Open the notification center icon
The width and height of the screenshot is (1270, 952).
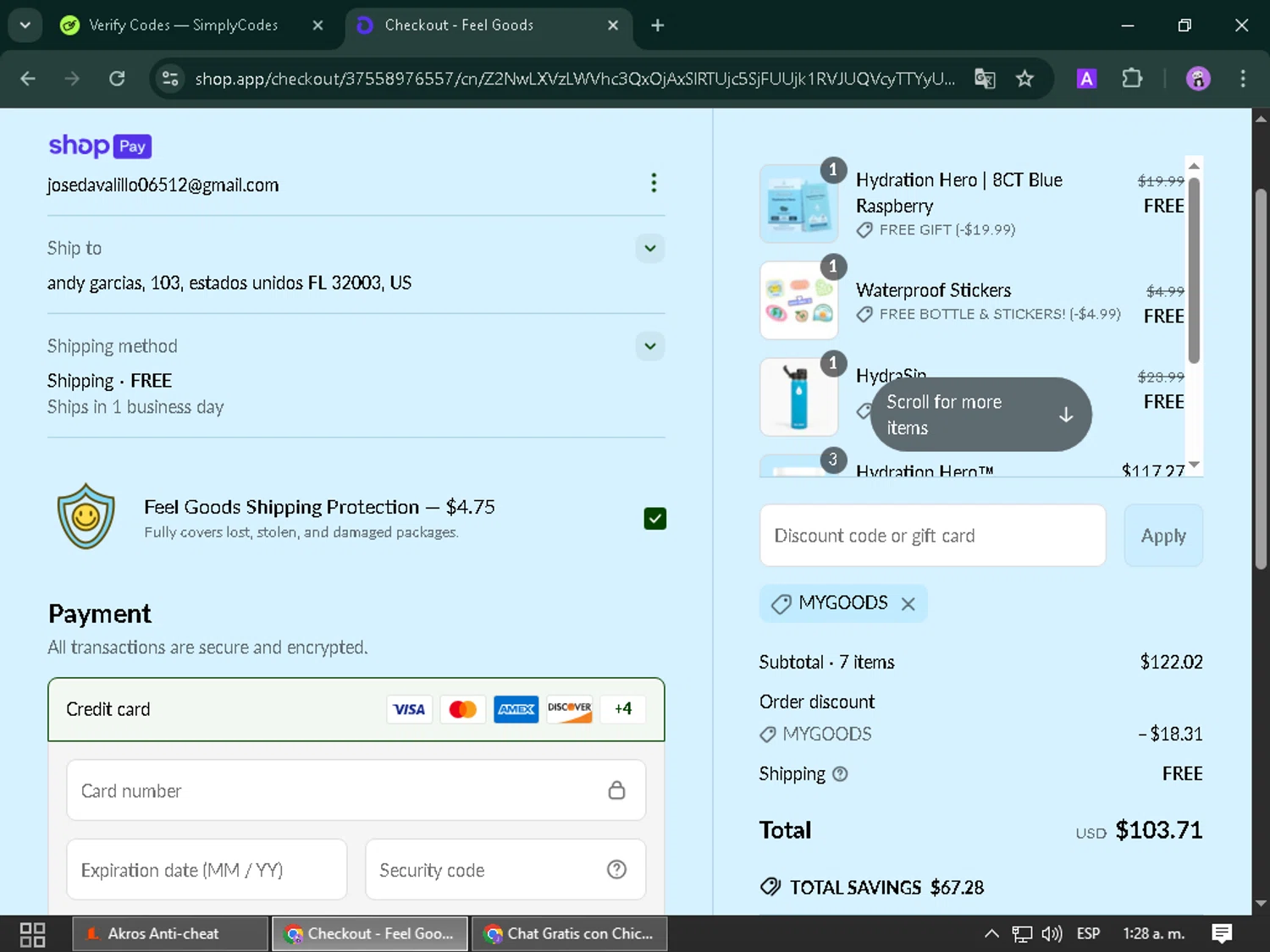(x=1222, y=934)
